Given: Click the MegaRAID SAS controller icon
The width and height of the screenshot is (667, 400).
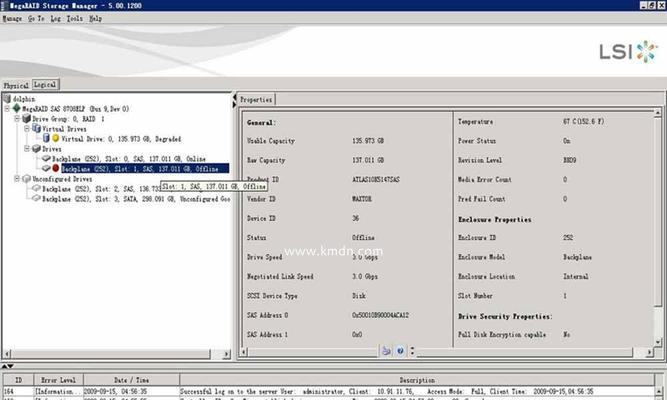Looking at the screenshot, I should click(x=17, y=109).
